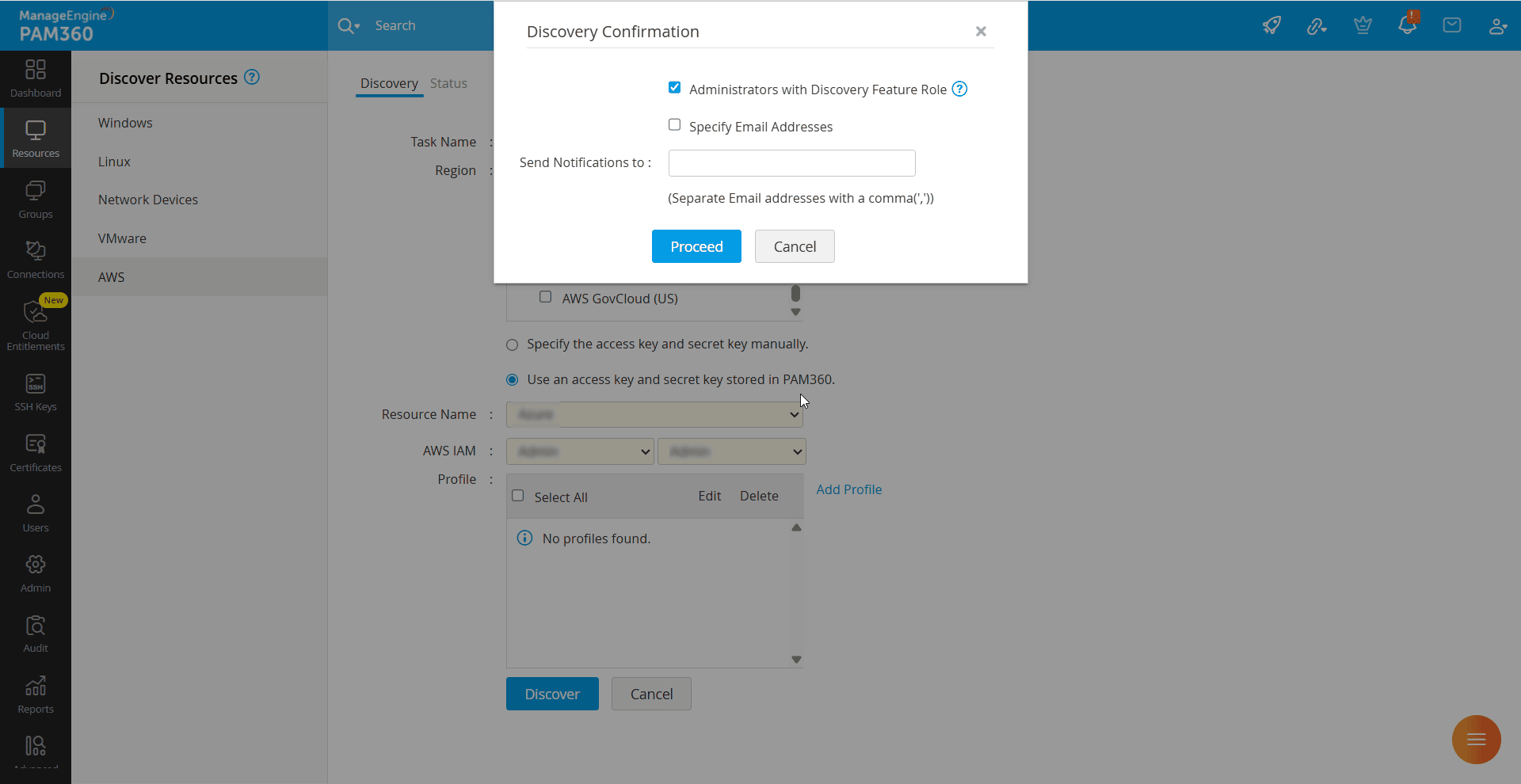This screenshot has height=784, width=1521.
Task: Expand the Resource Name dropdown
Action: pyautogui.click(x=655, y=414)
